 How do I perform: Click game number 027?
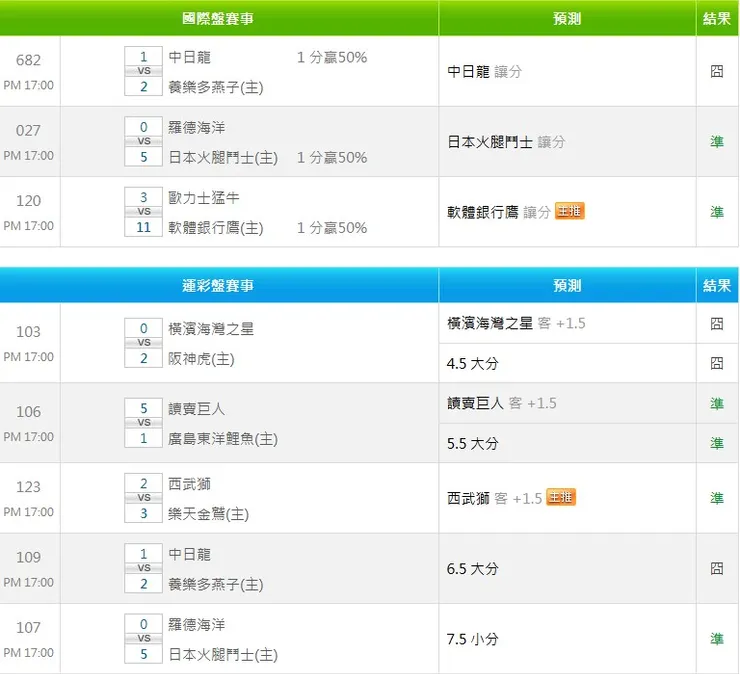pyautogui.click(x=28, y=130)
